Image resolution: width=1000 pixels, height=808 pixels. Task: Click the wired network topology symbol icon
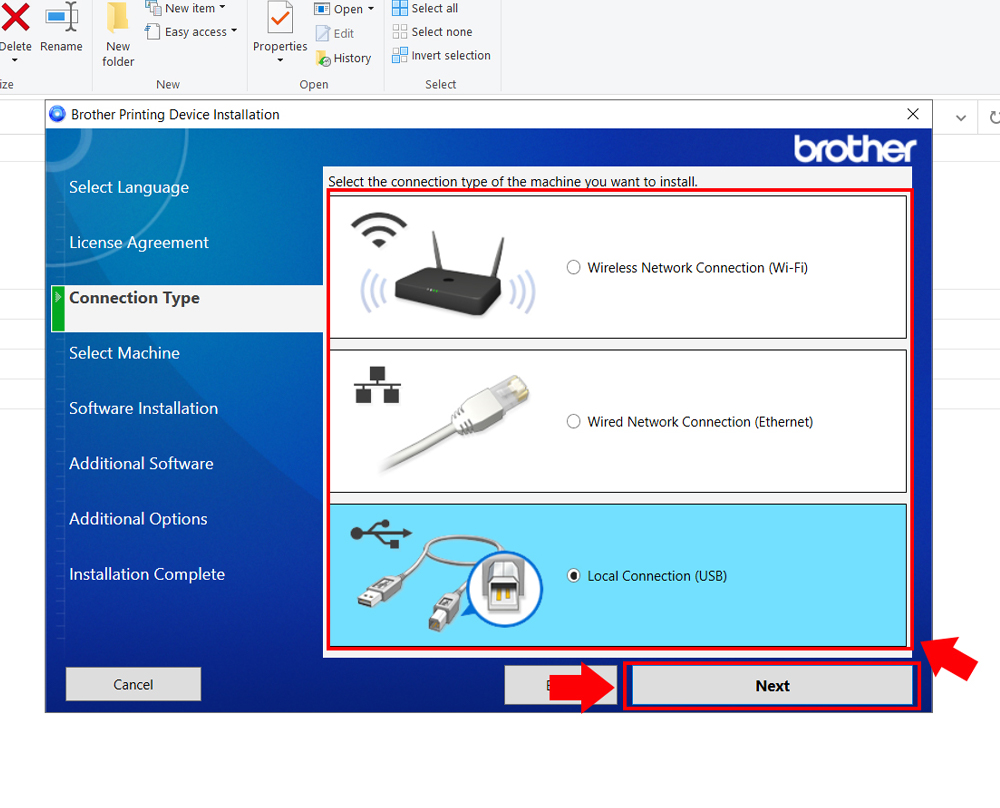pyautogui.click(x=377, y=385)
